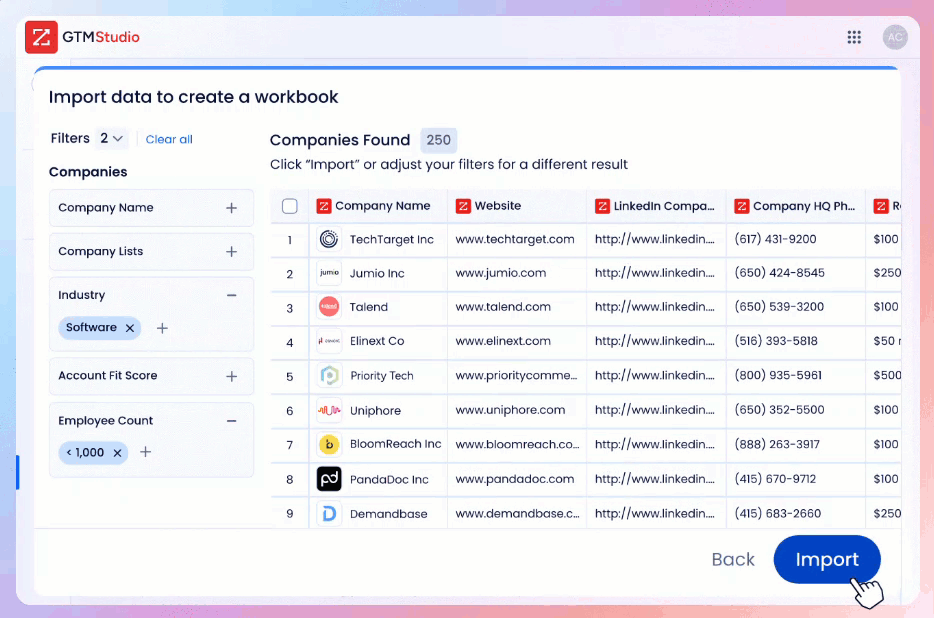This screenshot has height=618, width=934.
Task: Click phone number (415) 670-9712
Action: click(775, 479)
